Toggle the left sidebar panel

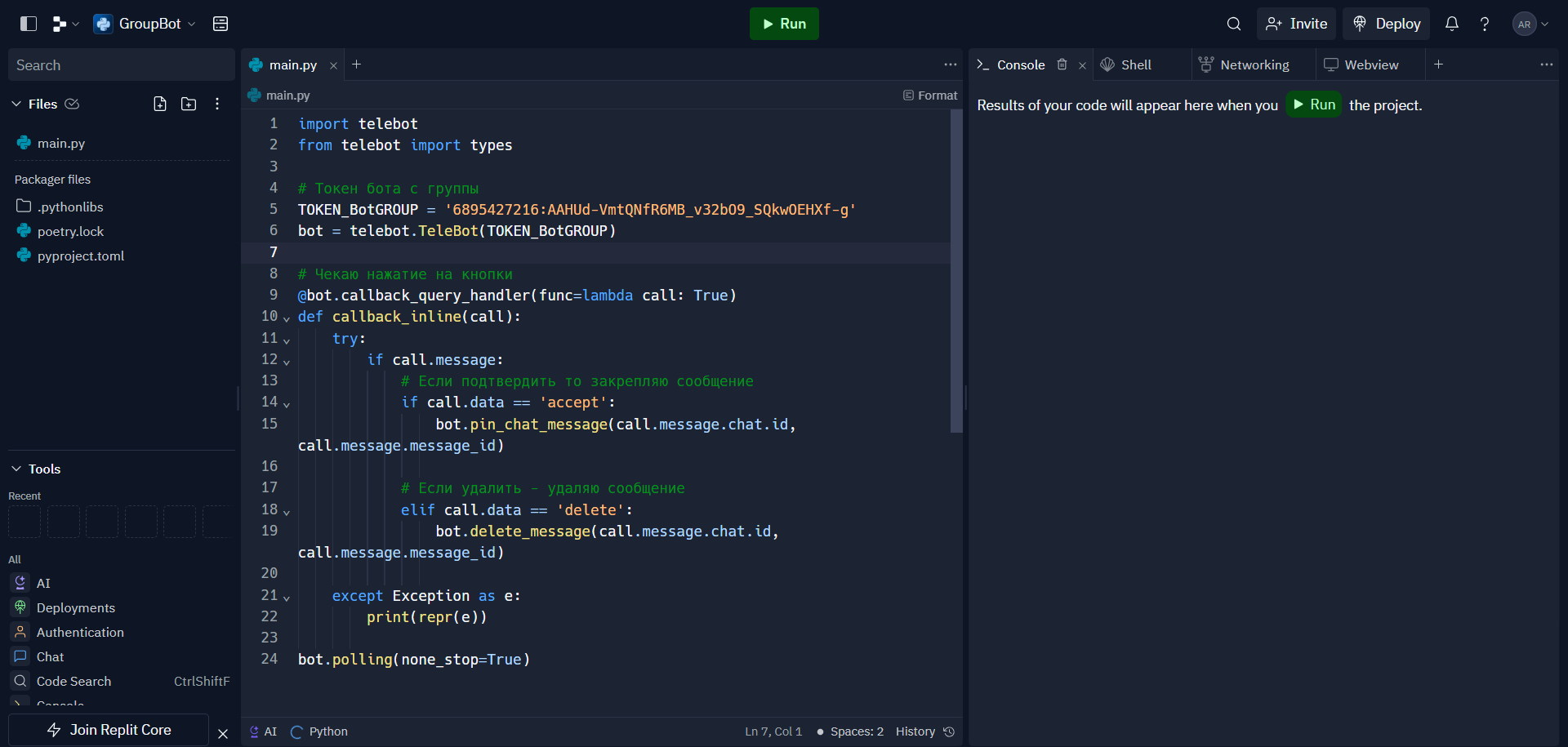click(x=29, y=24)
